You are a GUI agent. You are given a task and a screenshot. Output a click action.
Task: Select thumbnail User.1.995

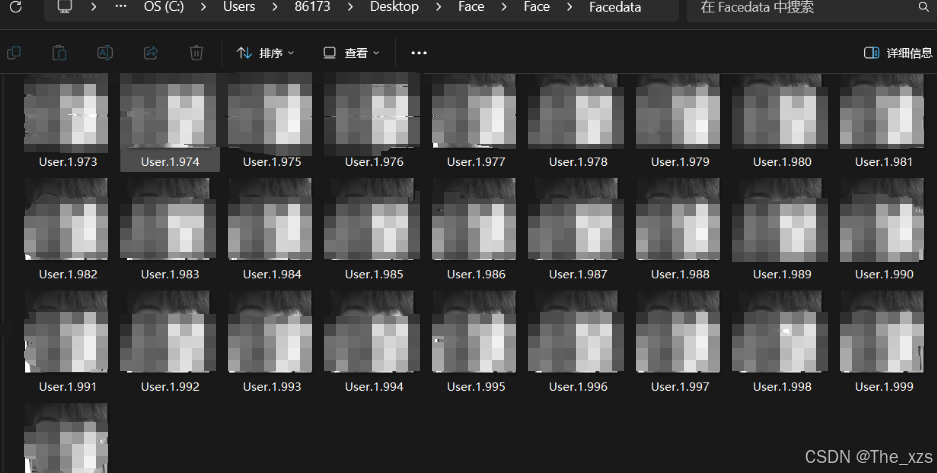[x=474, y=331]
